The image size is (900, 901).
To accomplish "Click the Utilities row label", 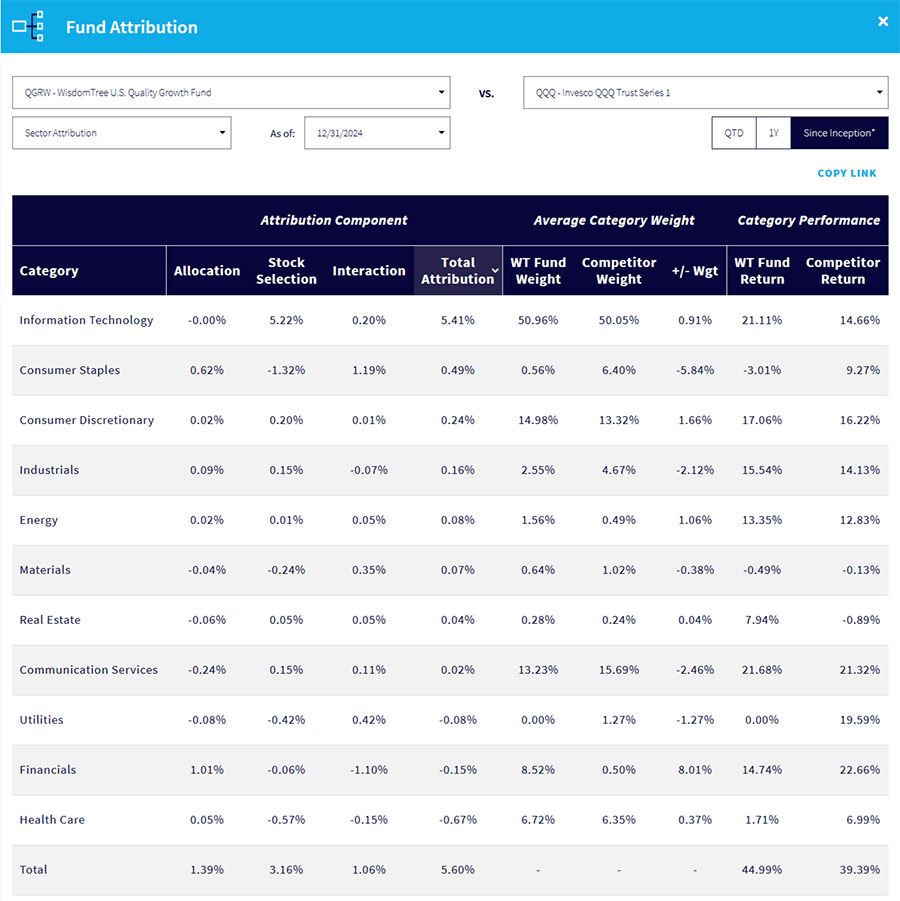I will pos(41,720).
